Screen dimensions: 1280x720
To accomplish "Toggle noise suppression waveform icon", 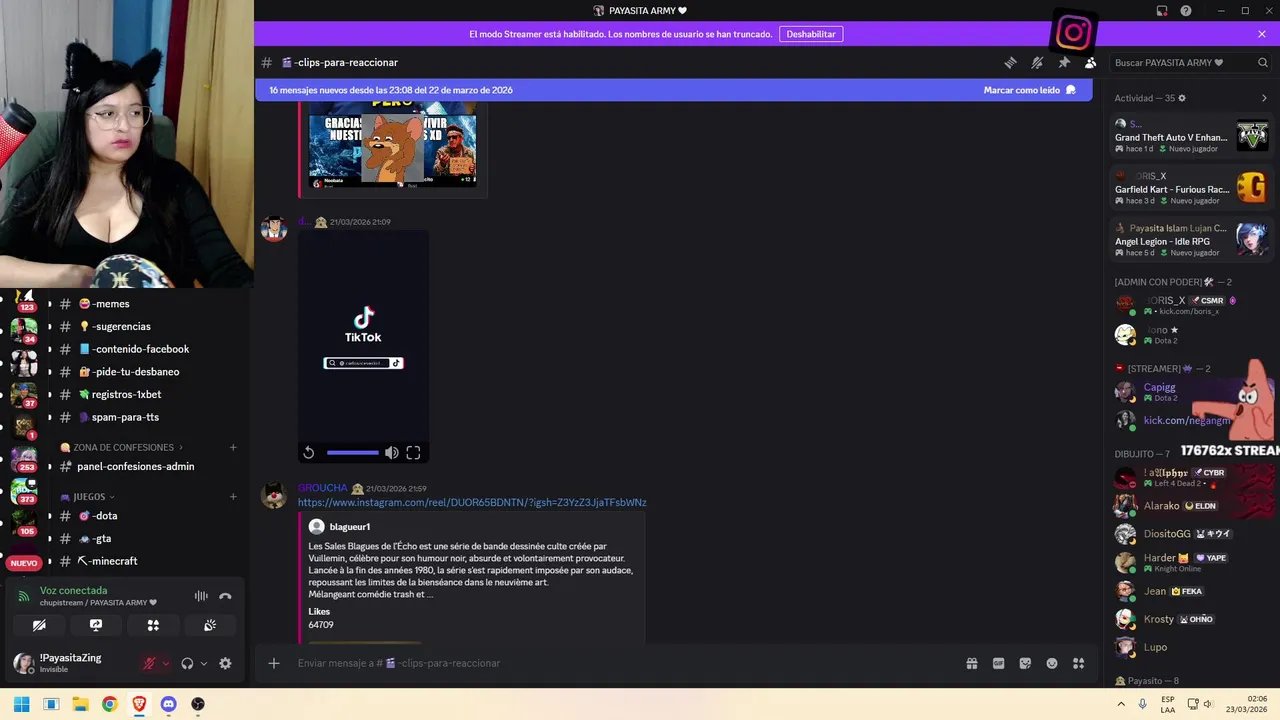I will (201, 596).
